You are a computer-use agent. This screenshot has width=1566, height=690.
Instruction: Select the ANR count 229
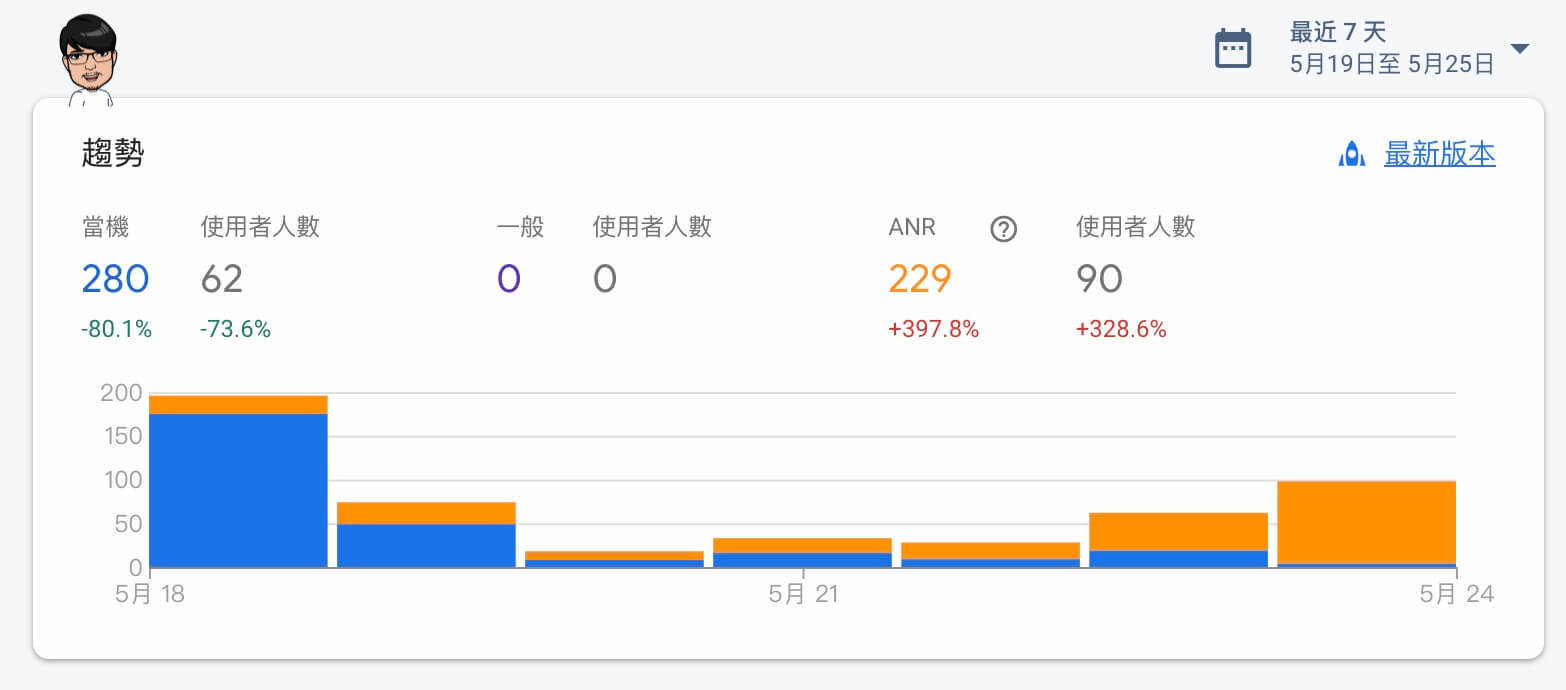(919, 279)
